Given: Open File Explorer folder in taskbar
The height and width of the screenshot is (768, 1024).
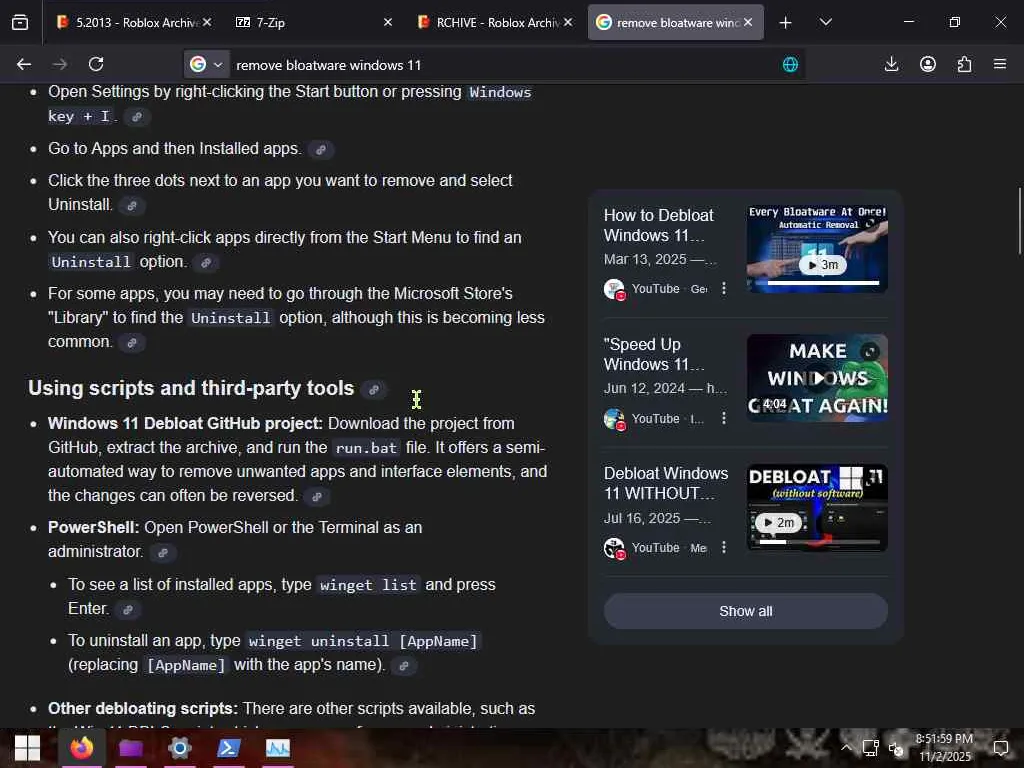Looking at the screenshot, I should [131, 748].
